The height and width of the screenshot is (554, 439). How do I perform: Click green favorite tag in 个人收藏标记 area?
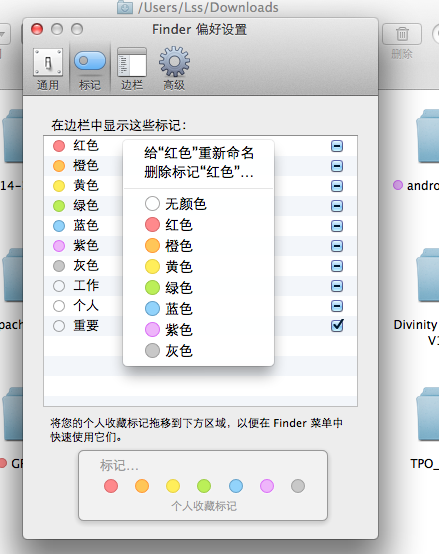pos(204,486)
